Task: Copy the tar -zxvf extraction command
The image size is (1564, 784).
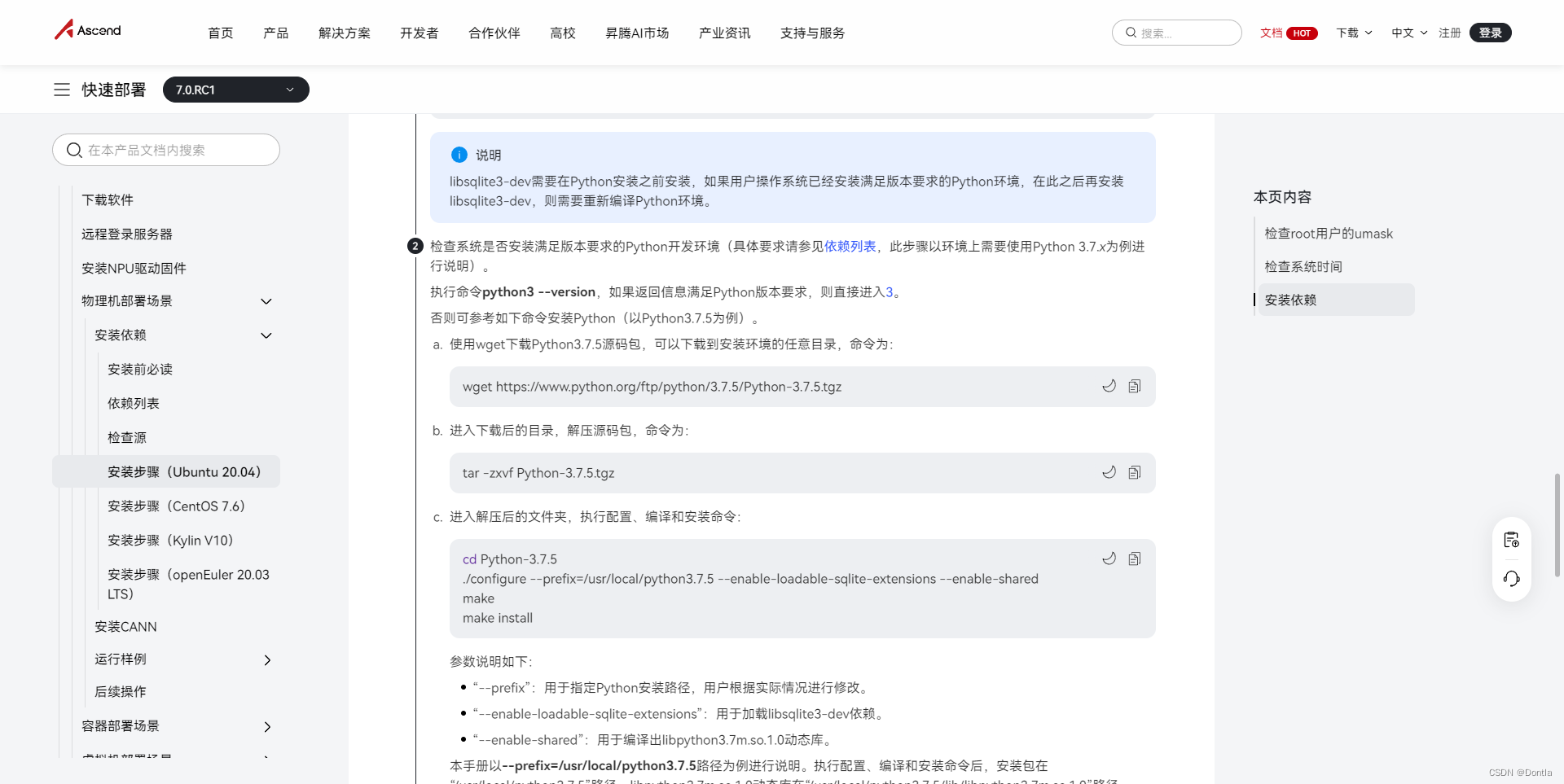Action: (1135, 472)
